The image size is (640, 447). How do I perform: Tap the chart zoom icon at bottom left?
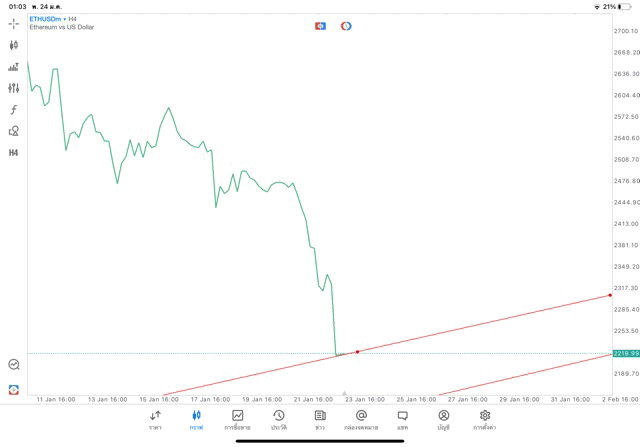point(14,365)
